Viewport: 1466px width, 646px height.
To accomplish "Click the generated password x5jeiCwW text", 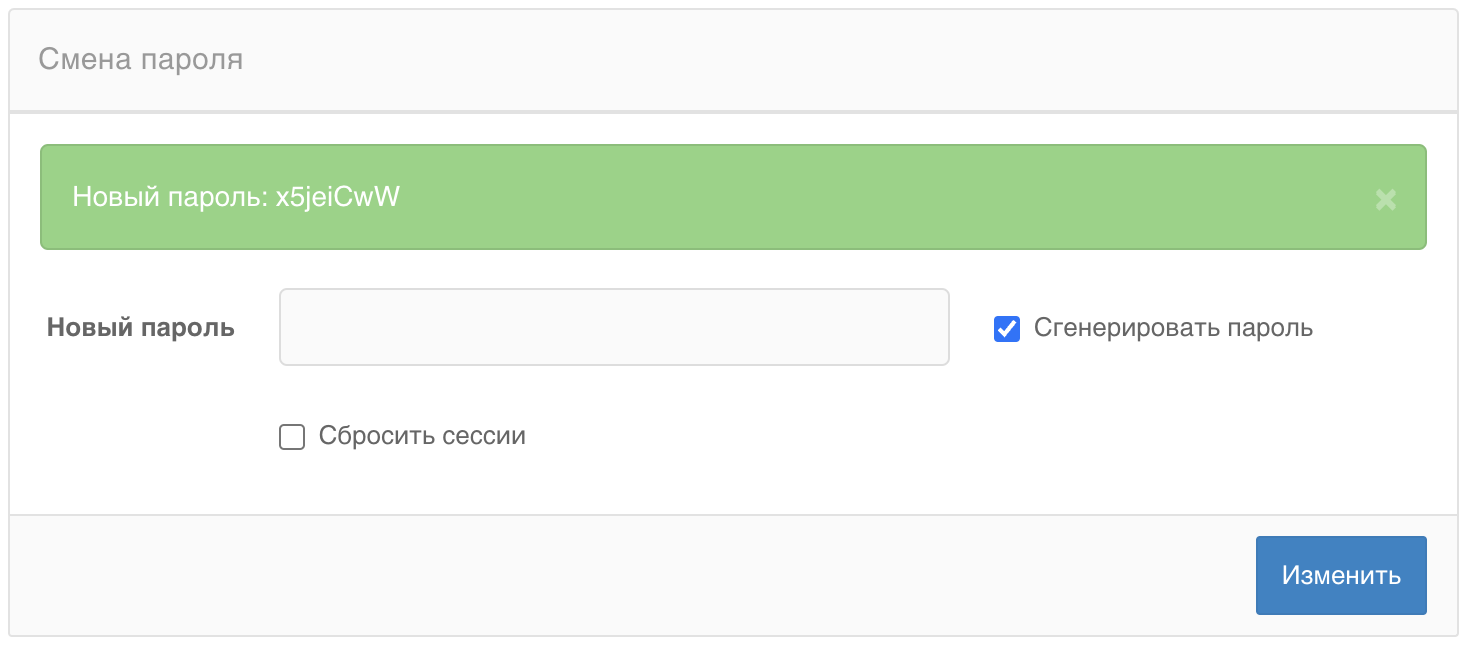I will pyautogui.click(x=337, y=197).
